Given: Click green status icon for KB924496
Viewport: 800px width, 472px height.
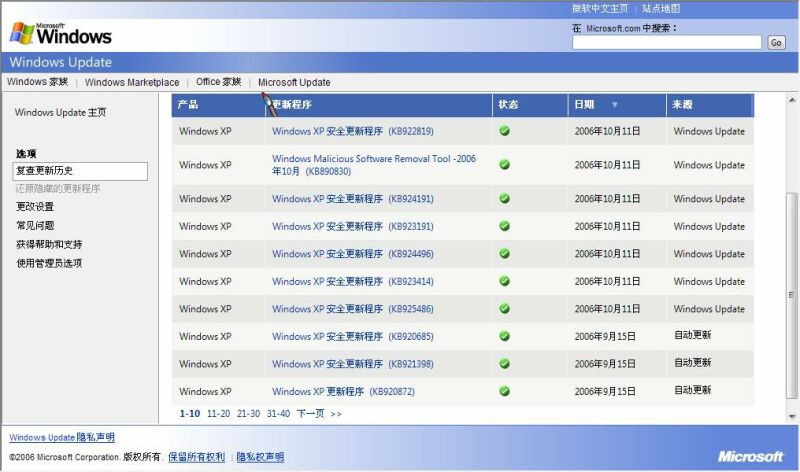Looking at the screenshot, I should (505, 254).
